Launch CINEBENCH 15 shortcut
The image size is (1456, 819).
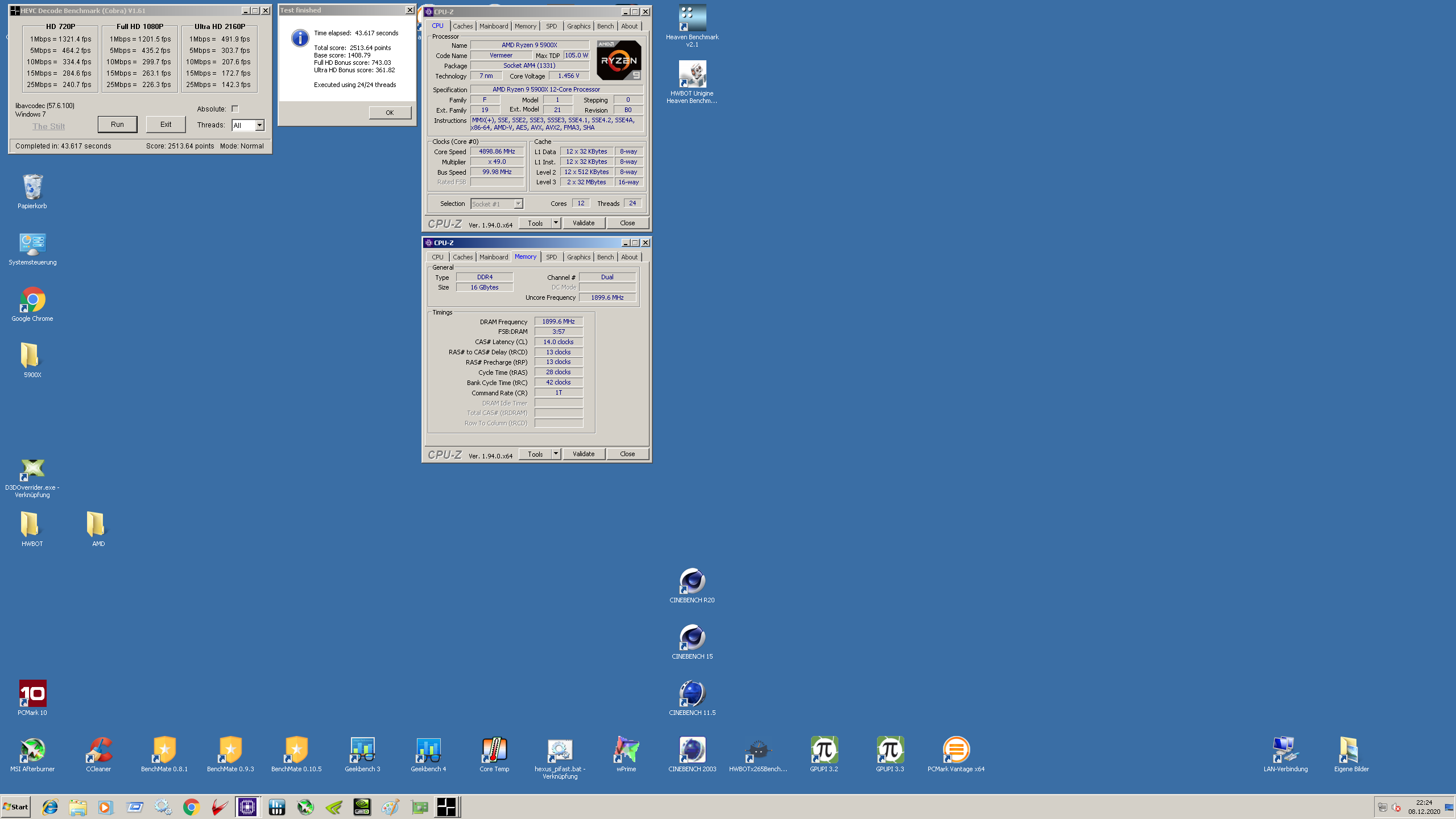[x=692, y=642]
